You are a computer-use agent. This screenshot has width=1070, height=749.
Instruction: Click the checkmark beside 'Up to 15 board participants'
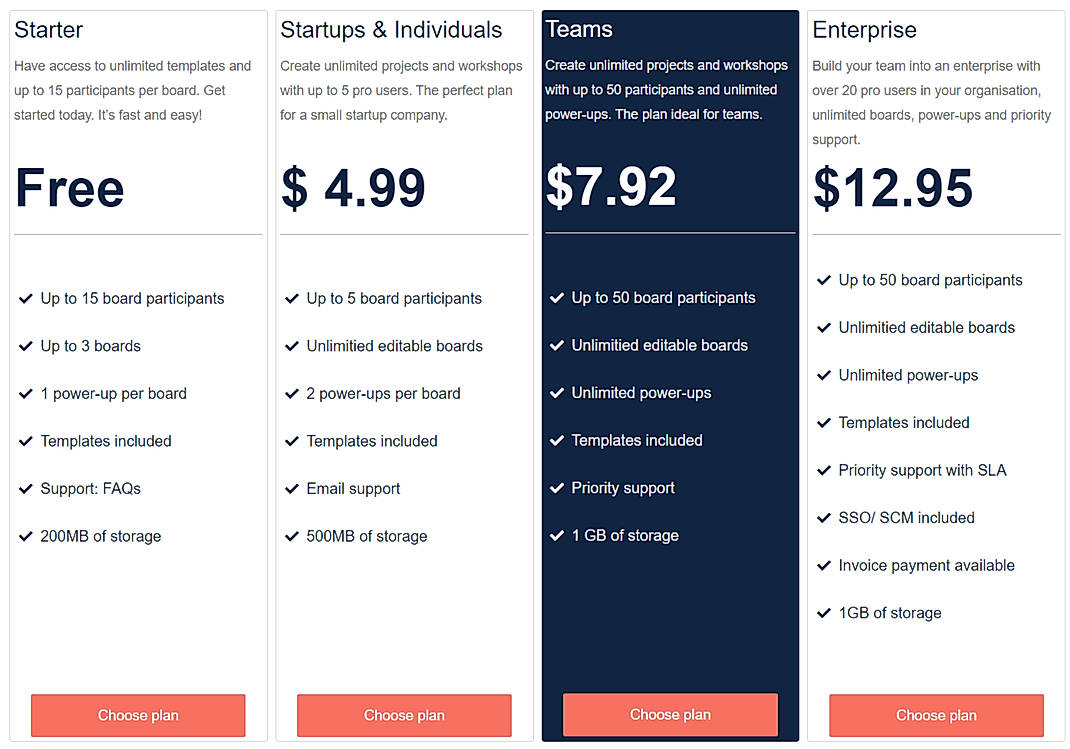26,298
